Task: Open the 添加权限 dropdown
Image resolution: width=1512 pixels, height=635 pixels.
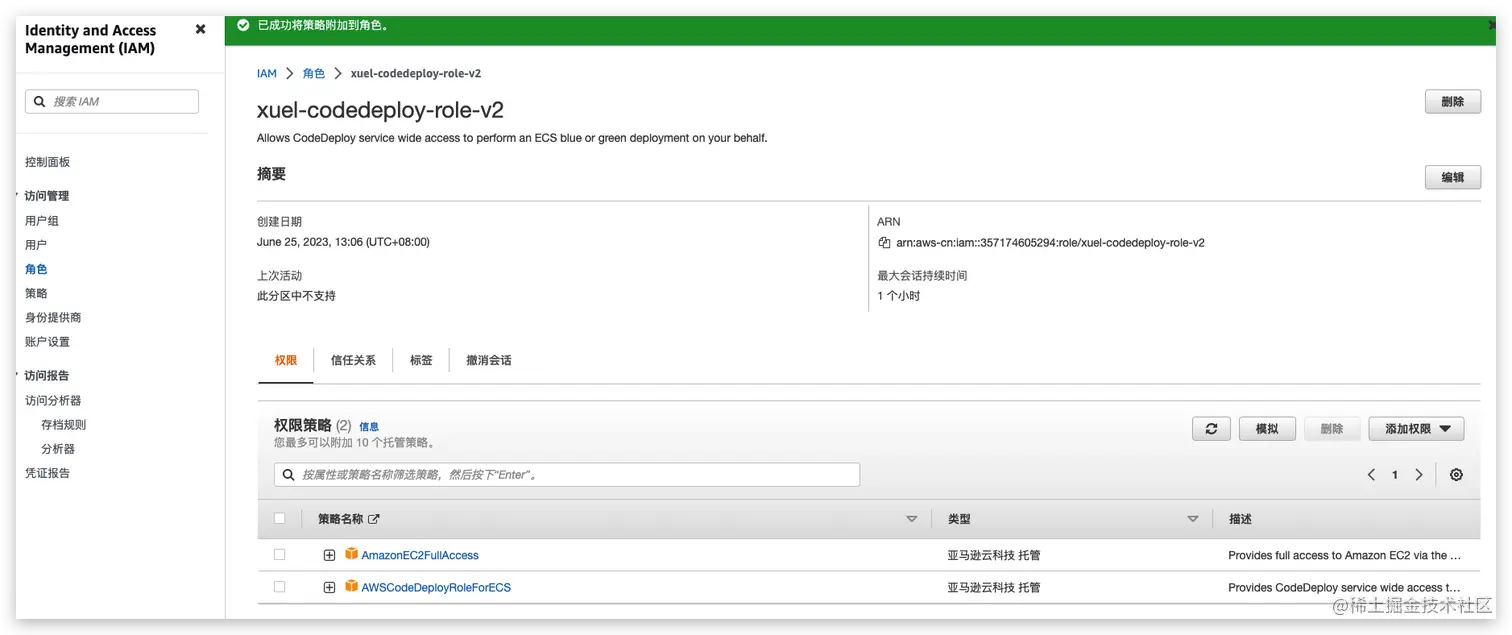Action: click(x=1416, y=429)
